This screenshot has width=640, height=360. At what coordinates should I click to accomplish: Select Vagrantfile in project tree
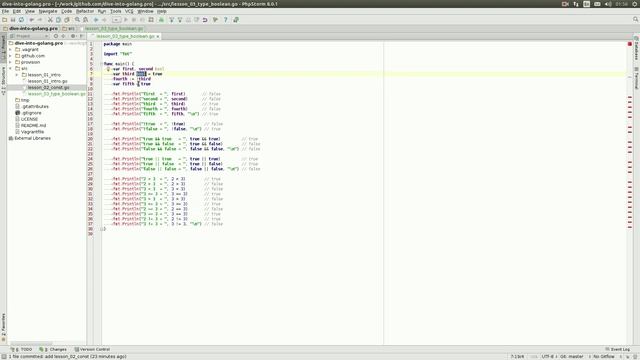tap(29, 132)
